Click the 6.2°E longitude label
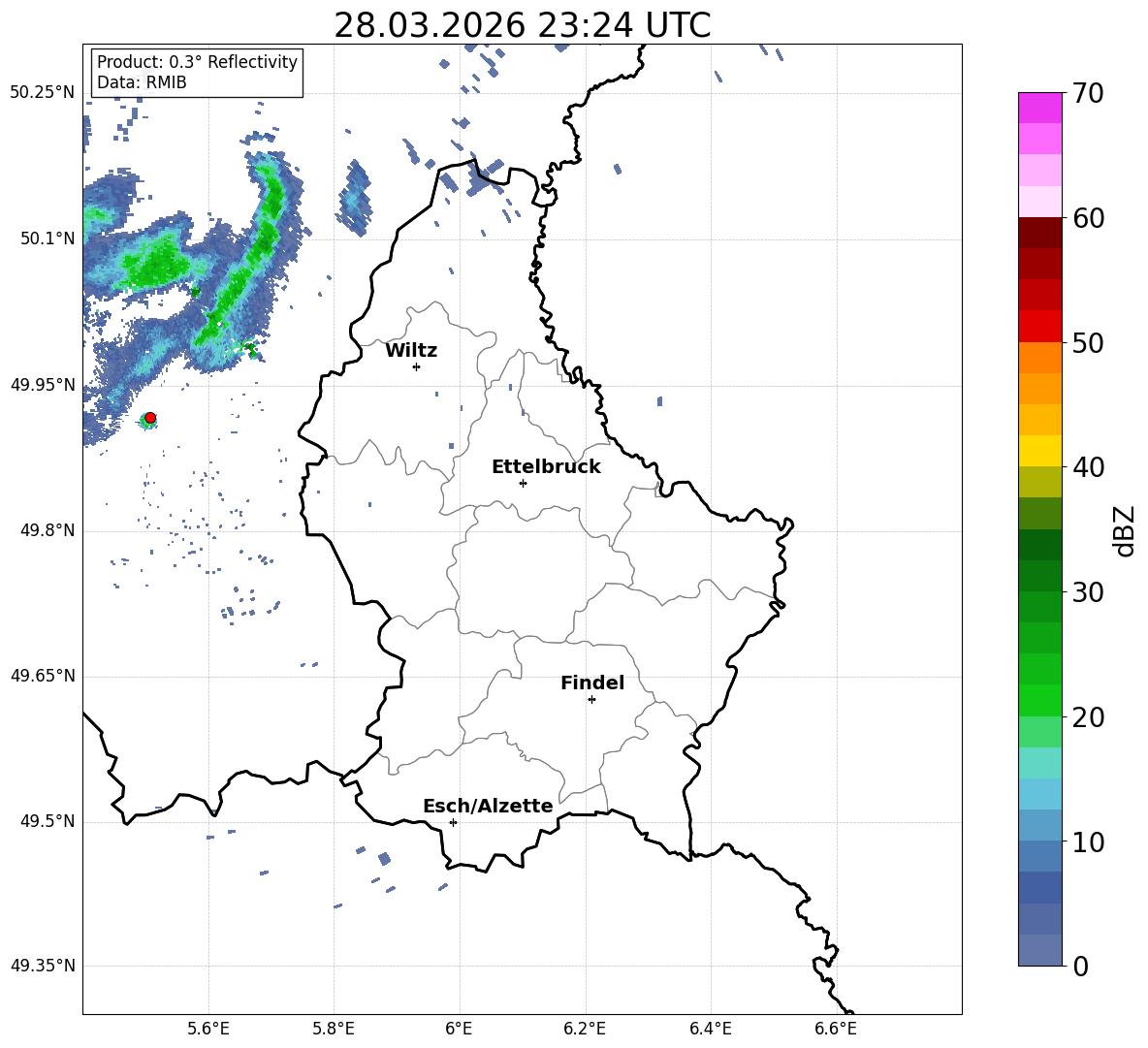The image size is (1148, 1048). [x=585, y=1029]
